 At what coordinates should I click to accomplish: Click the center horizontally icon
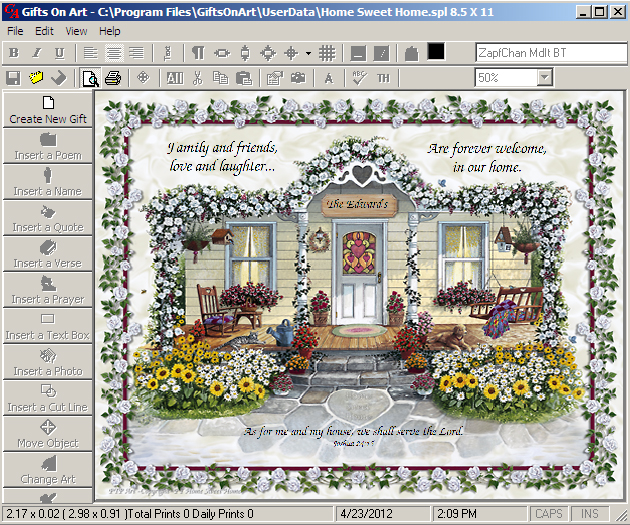click(x=222, y=53)
